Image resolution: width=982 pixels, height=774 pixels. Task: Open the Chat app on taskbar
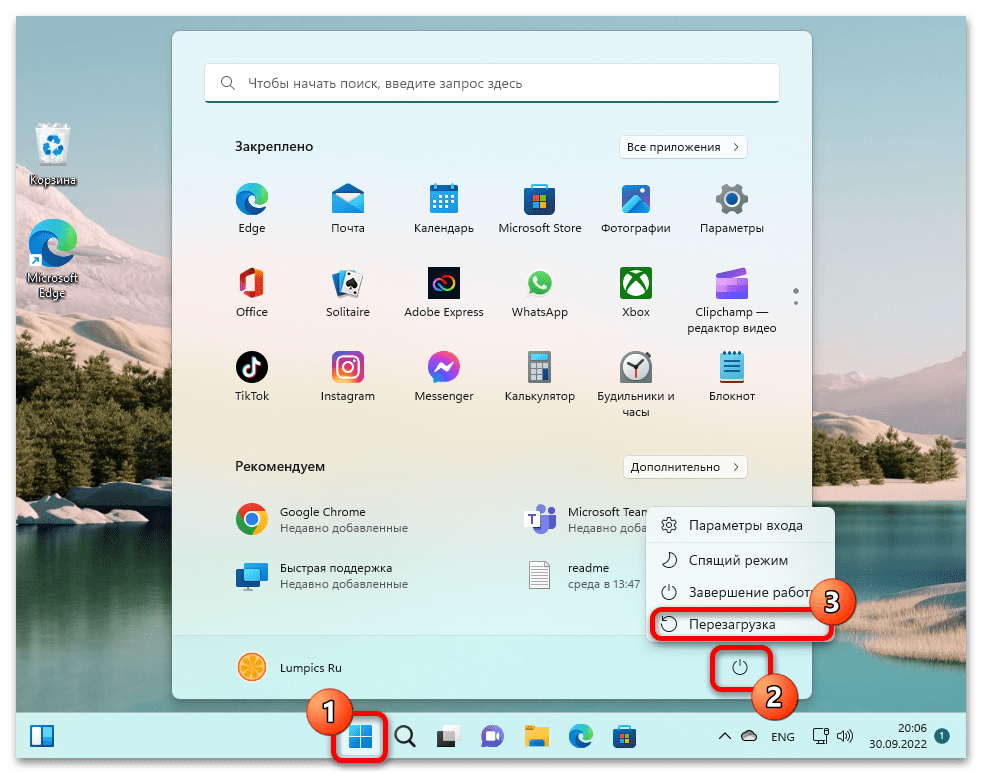(x=492, y=736)
